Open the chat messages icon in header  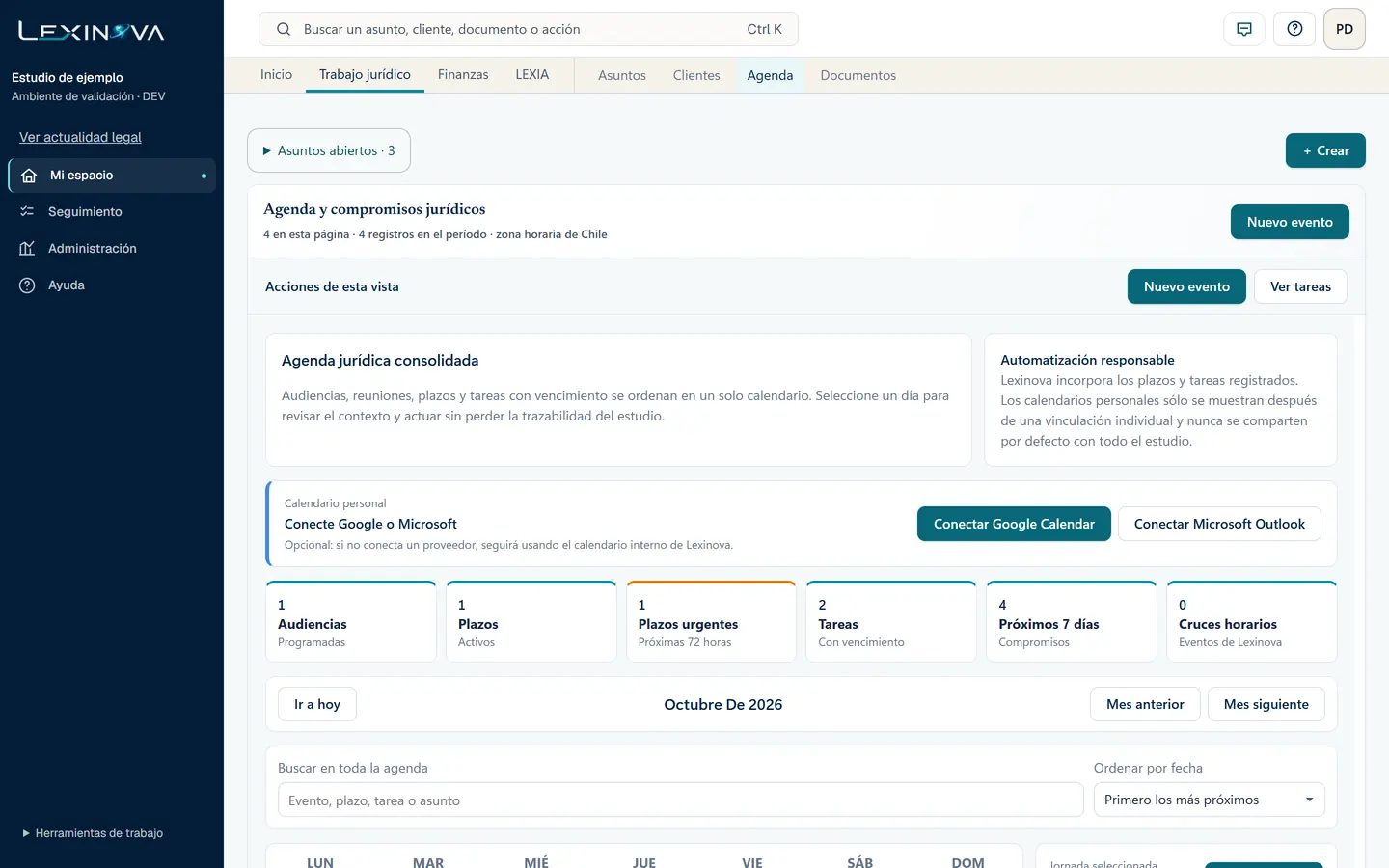tap(1244, 29)
